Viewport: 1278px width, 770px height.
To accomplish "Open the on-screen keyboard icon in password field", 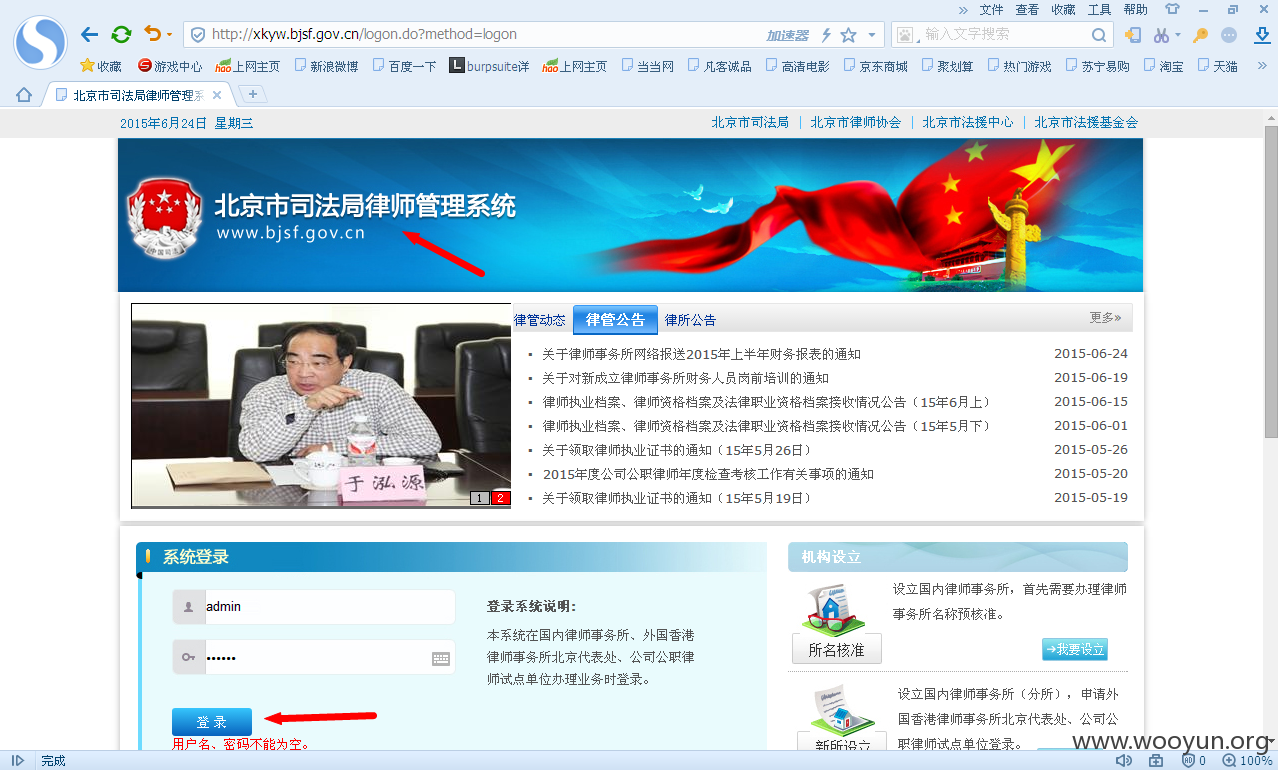I will click(441, 658).
